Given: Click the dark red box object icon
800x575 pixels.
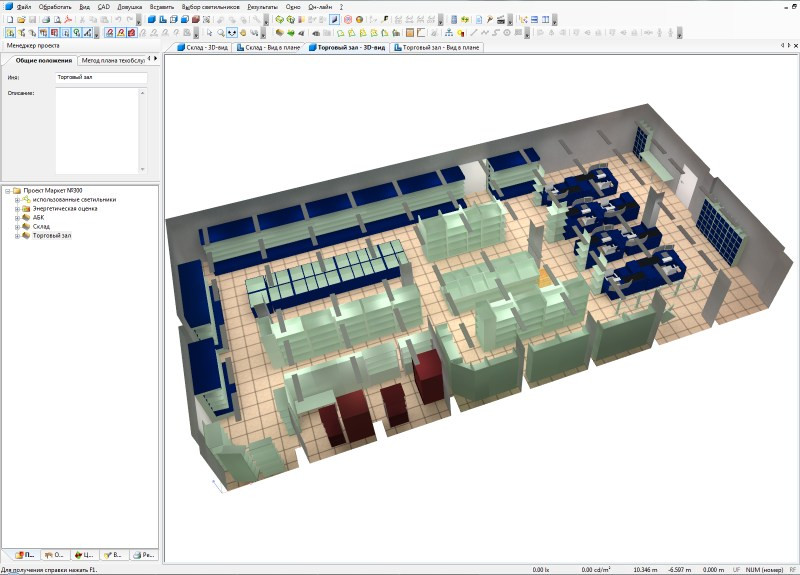Looking at the screenshot, I should coord(195,19).
